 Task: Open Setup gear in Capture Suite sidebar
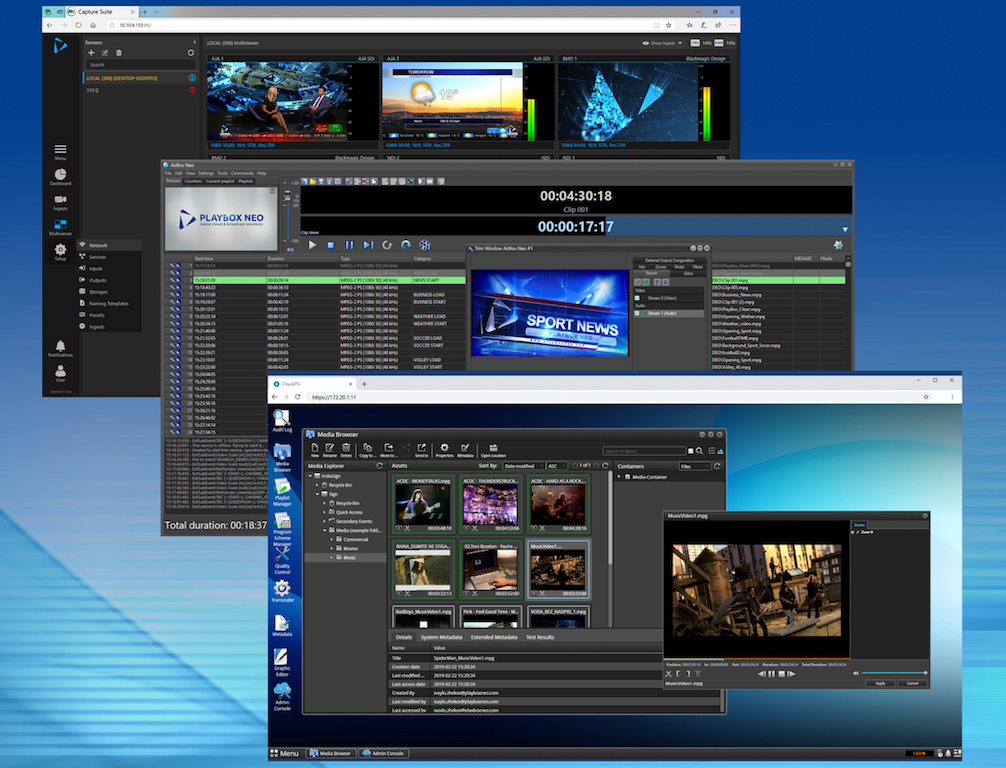[x=60, y=252]
